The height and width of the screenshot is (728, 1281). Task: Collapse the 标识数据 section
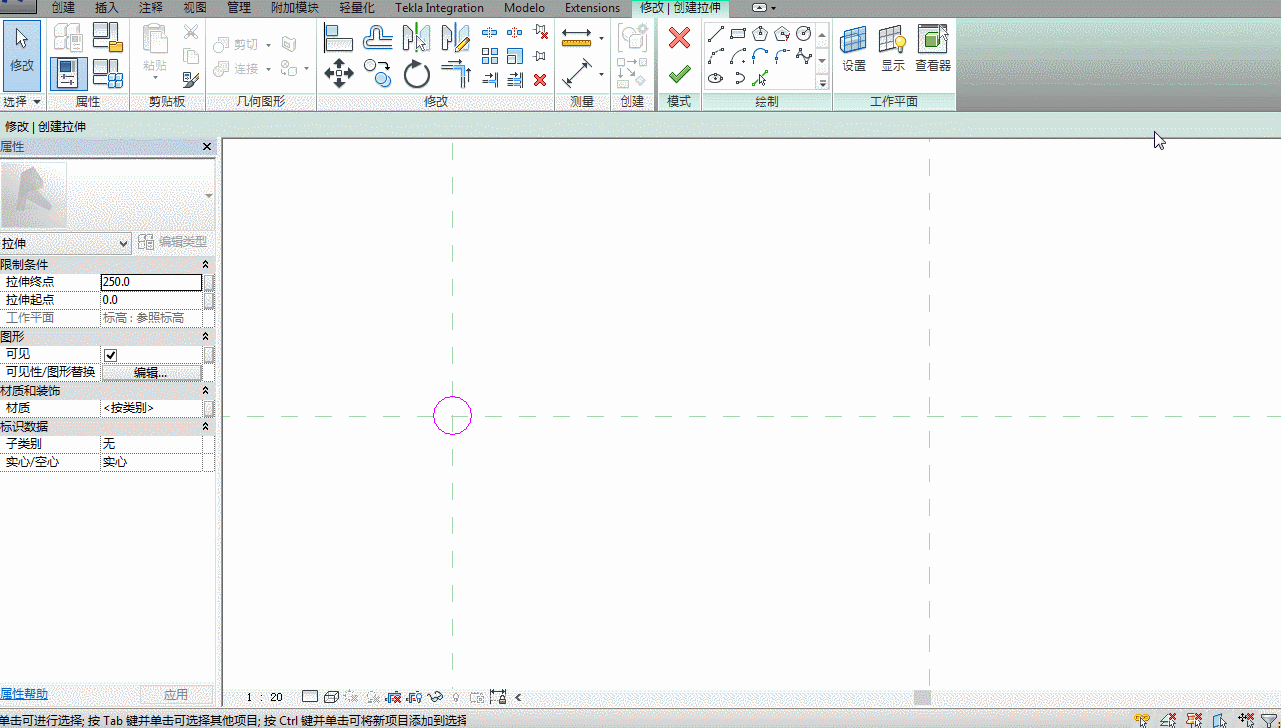click(205, 426)
